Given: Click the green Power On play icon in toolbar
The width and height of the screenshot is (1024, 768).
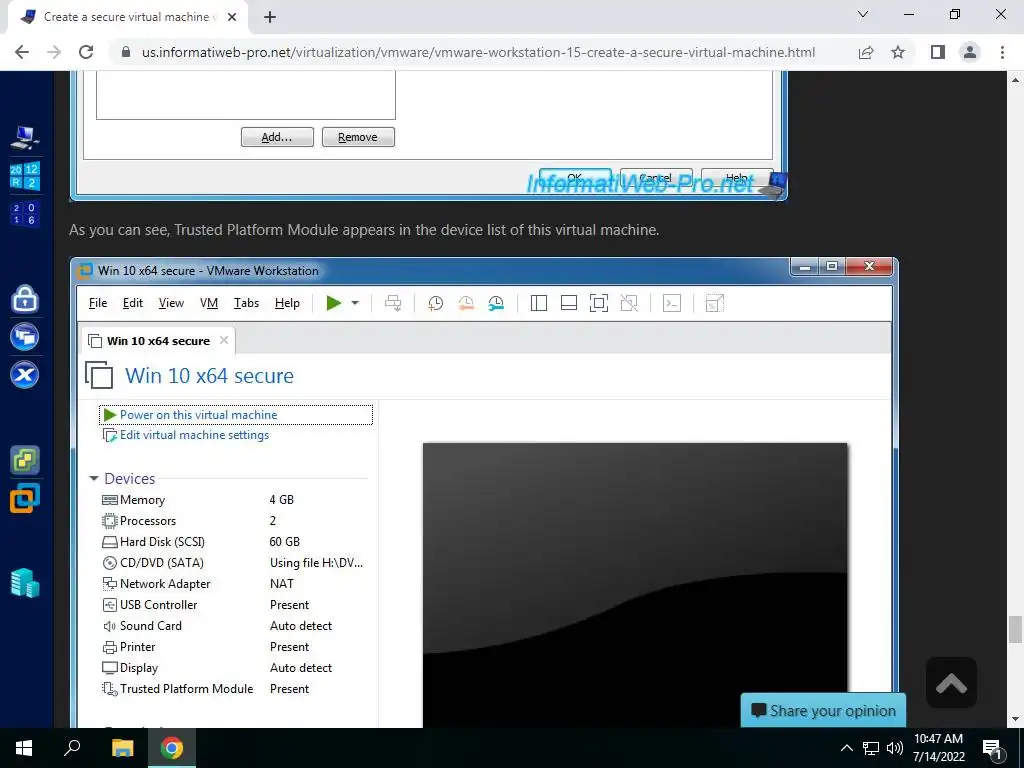Looking at the screenshot, I should pos(334,303).
